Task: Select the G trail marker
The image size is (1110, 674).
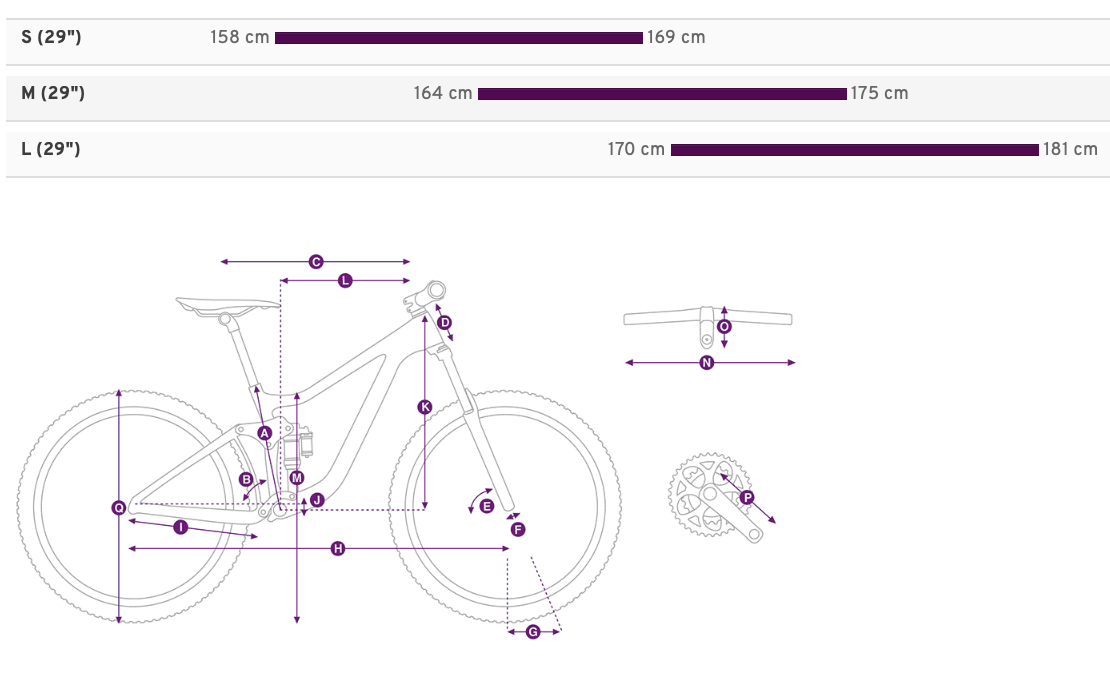Action: click(533, 632)
